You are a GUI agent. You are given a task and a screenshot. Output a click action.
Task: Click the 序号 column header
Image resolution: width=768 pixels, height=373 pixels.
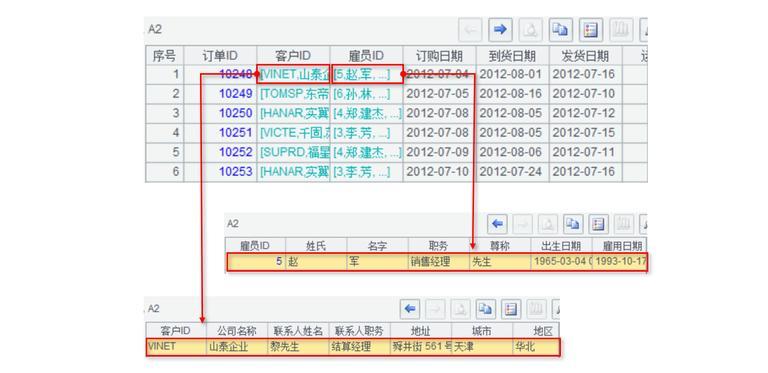pos(165,56)
